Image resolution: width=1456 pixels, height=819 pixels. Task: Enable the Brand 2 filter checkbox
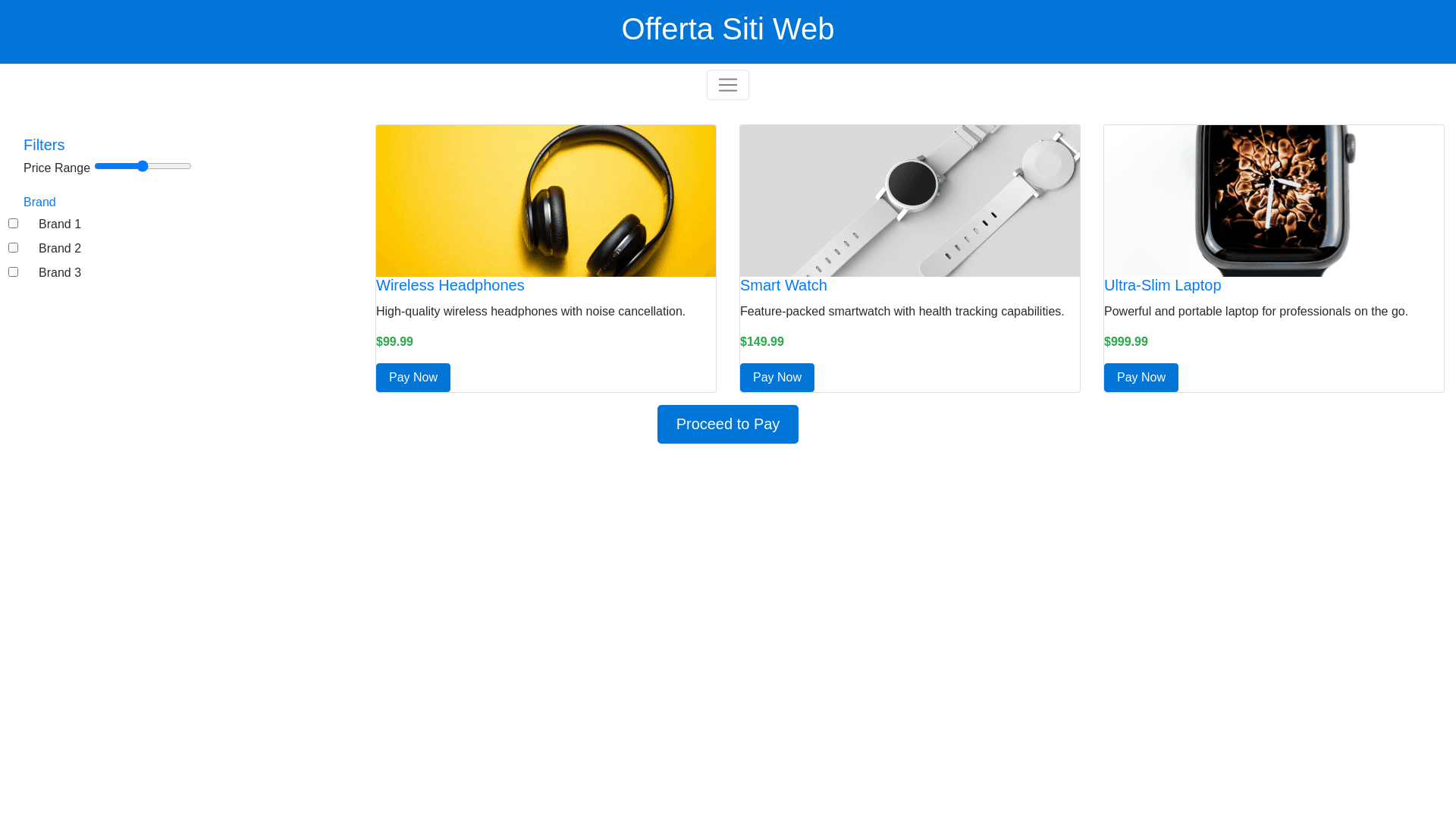pyautogui.click(x=13, y=248)
